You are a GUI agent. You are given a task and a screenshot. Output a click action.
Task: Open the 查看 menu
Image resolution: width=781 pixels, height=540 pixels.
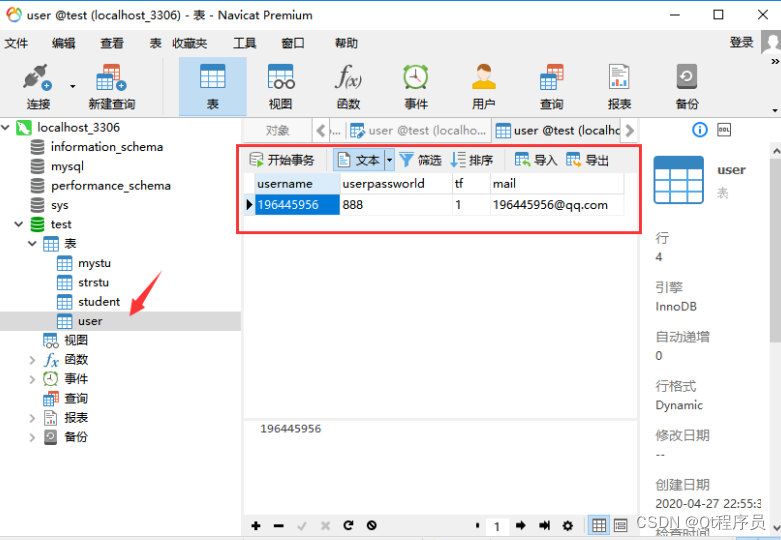pyautogui.click(x=112, y=43)
